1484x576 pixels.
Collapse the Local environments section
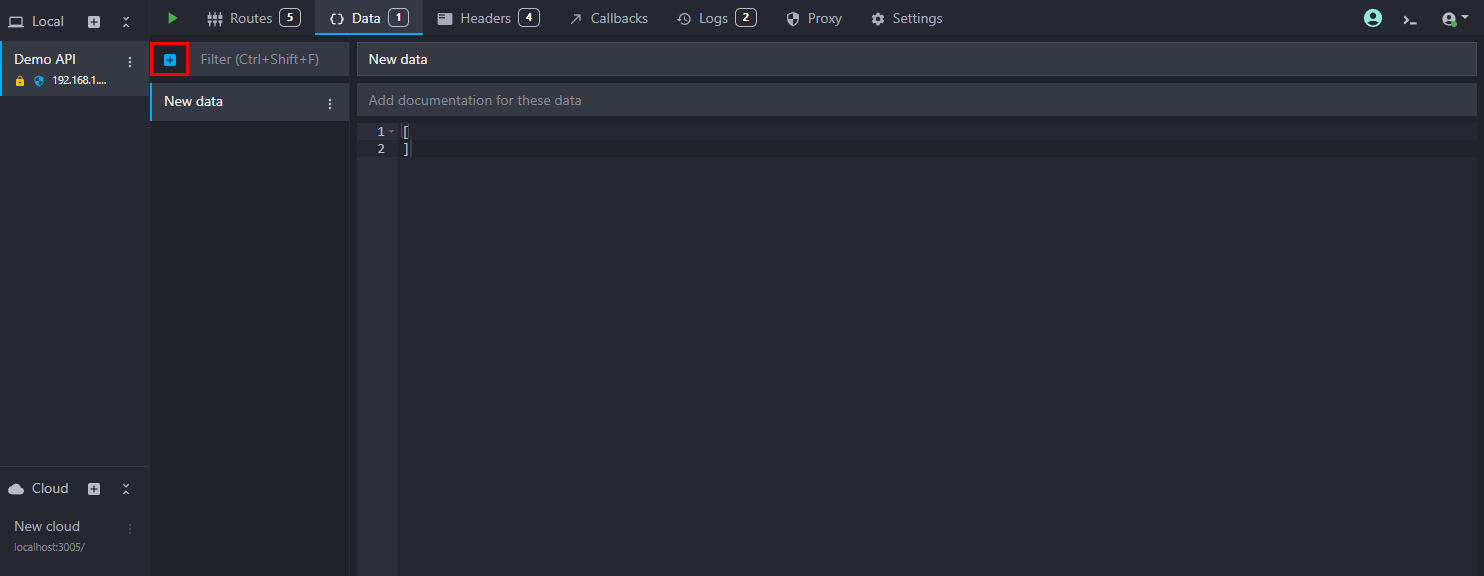pyautogui.click(x=126, y=21)
